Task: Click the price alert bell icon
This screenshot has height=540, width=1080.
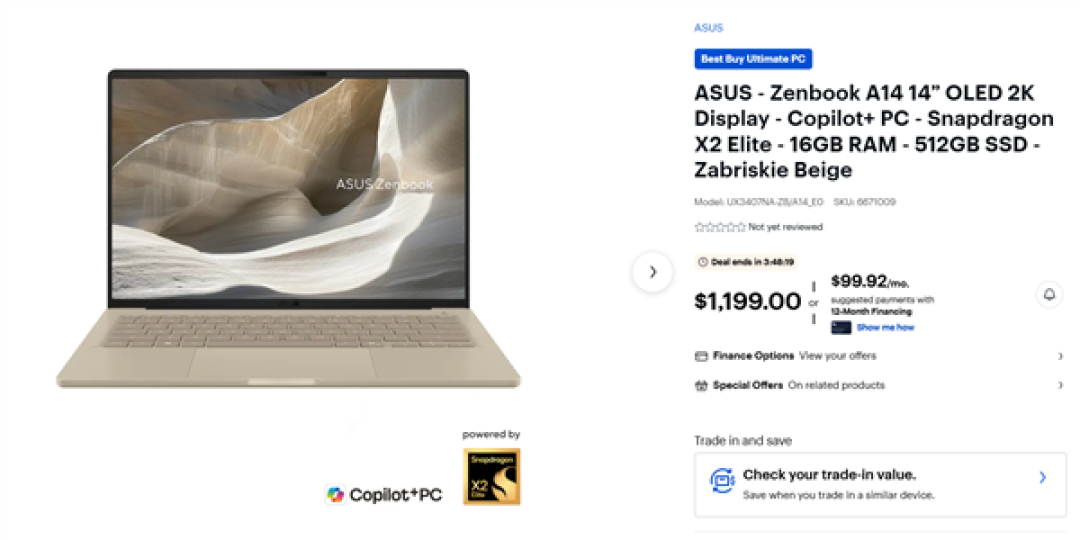Action: pyautogui.click(x=1049, y=295)
